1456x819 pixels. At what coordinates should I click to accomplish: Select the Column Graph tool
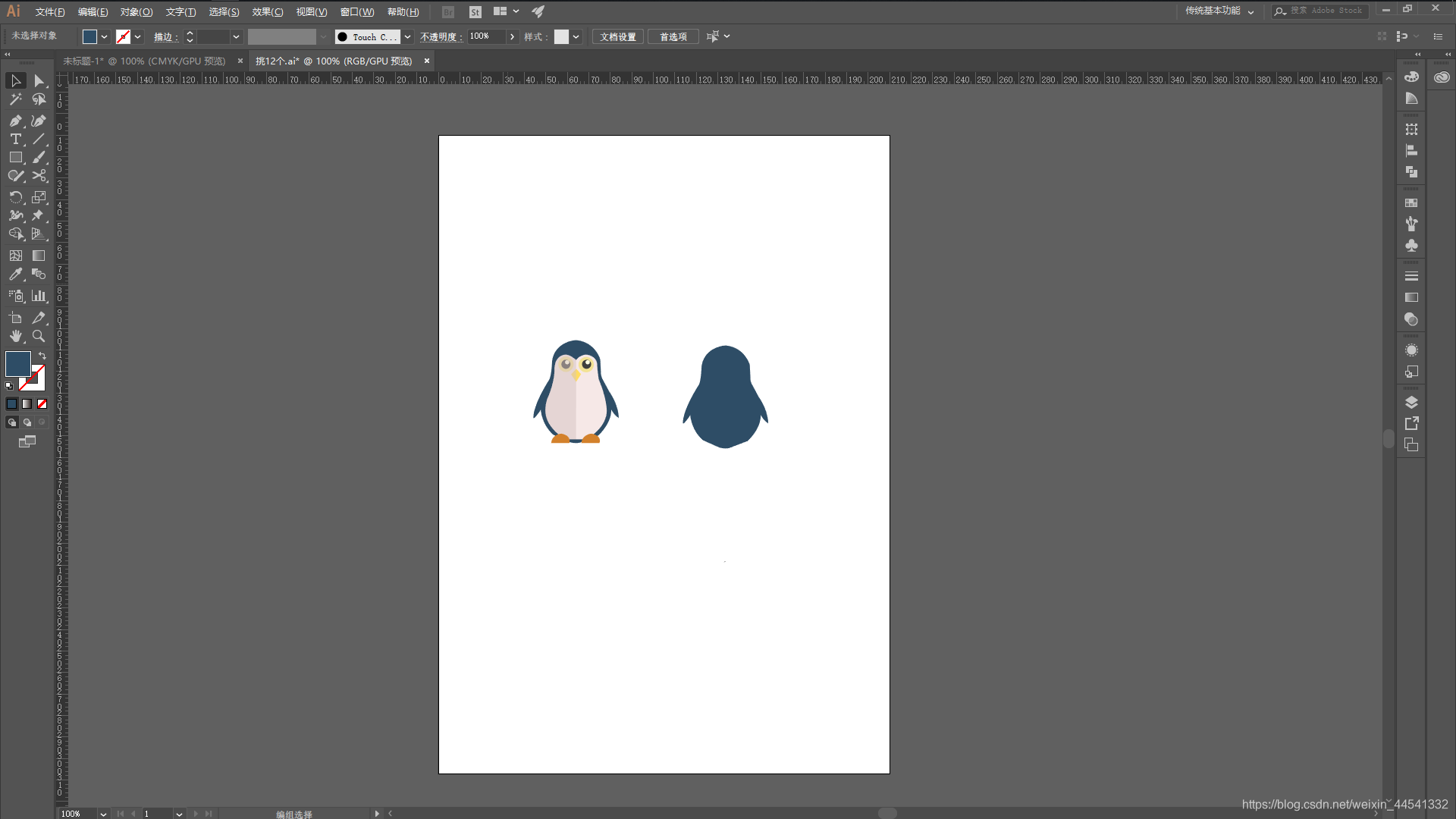[x=39, y=296]
